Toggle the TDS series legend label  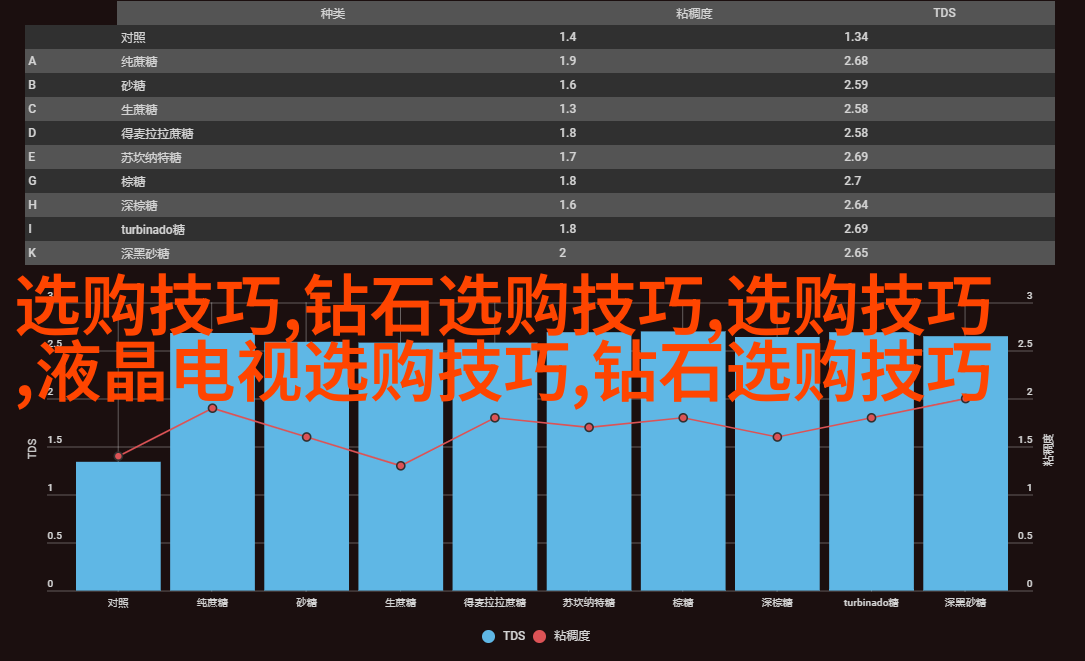513,636
